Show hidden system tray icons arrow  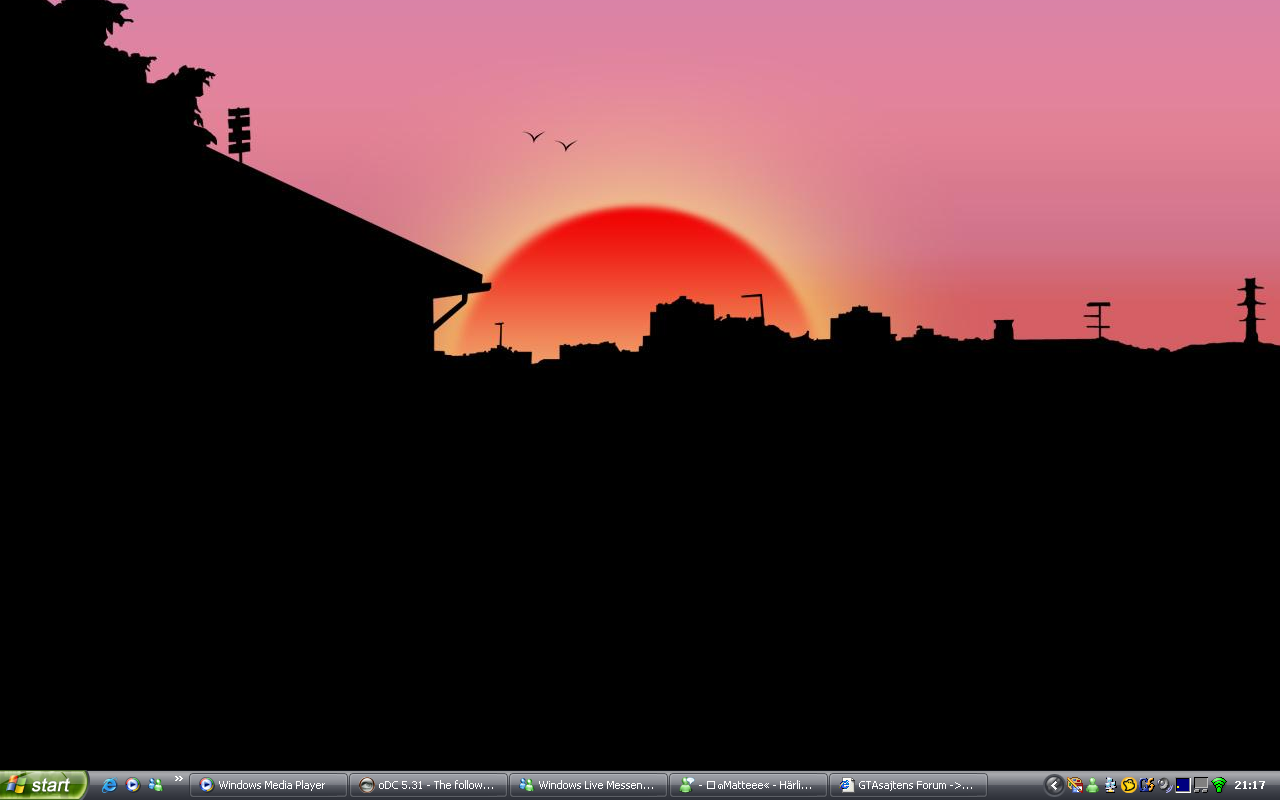pos(1054,785)
